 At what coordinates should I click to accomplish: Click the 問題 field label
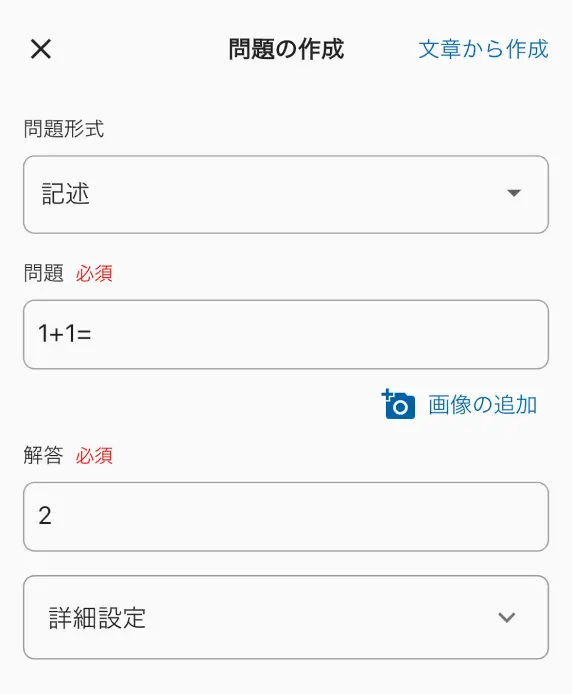click(43, 273)
